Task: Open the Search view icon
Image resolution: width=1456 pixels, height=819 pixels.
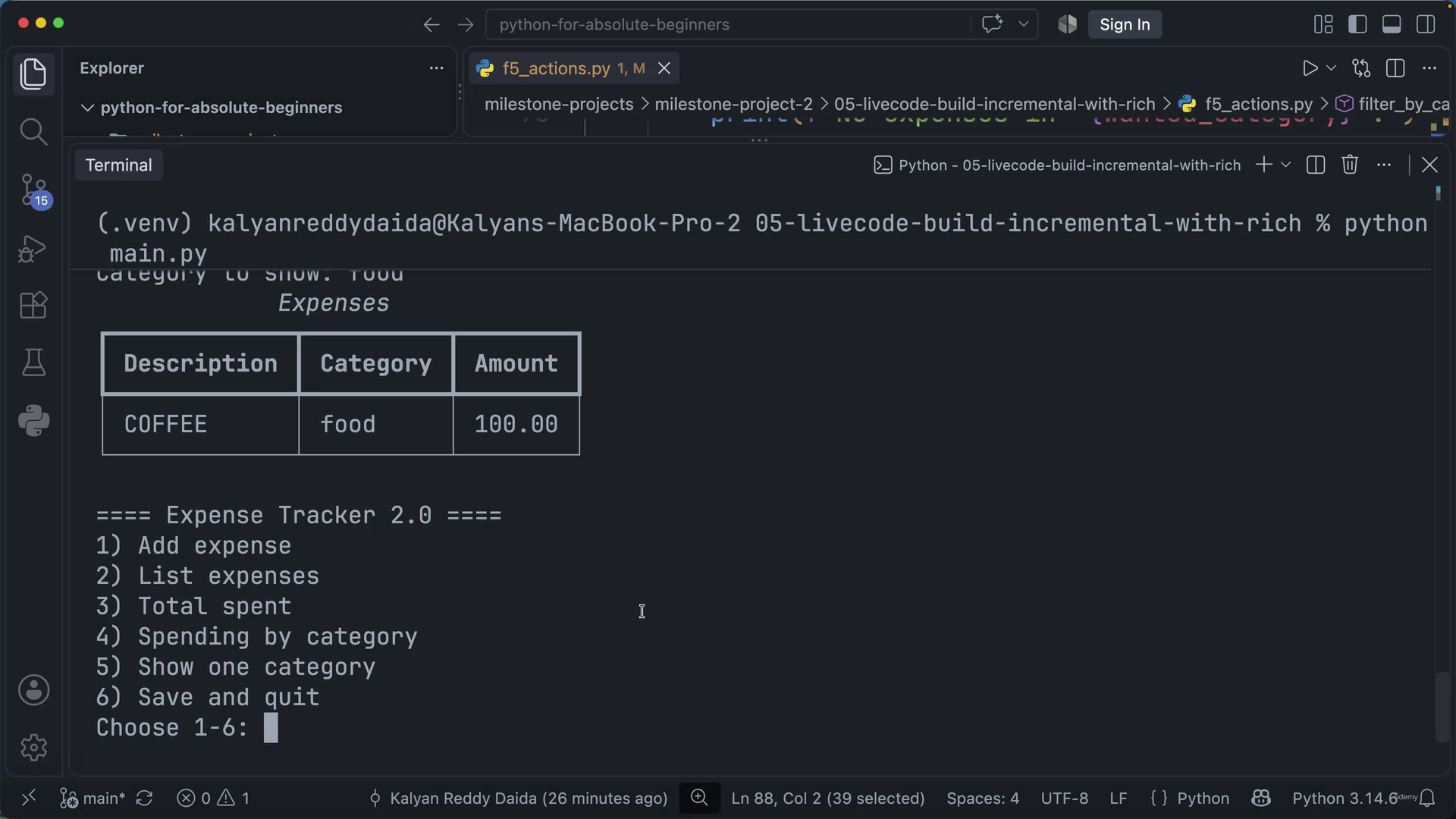Action: (x=33, y=132)
